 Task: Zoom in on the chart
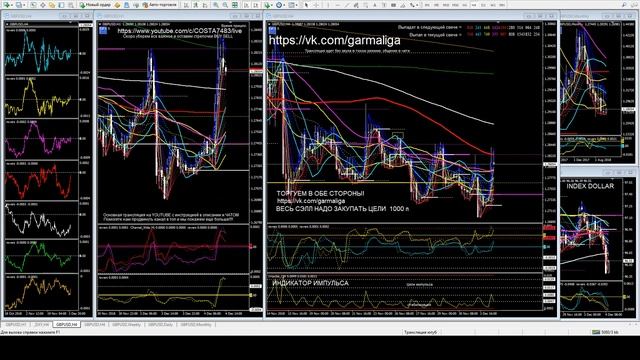[216, 5]
